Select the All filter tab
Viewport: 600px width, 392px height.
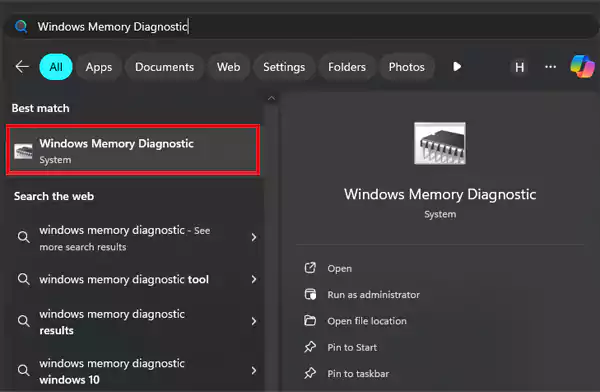(56, 67)
